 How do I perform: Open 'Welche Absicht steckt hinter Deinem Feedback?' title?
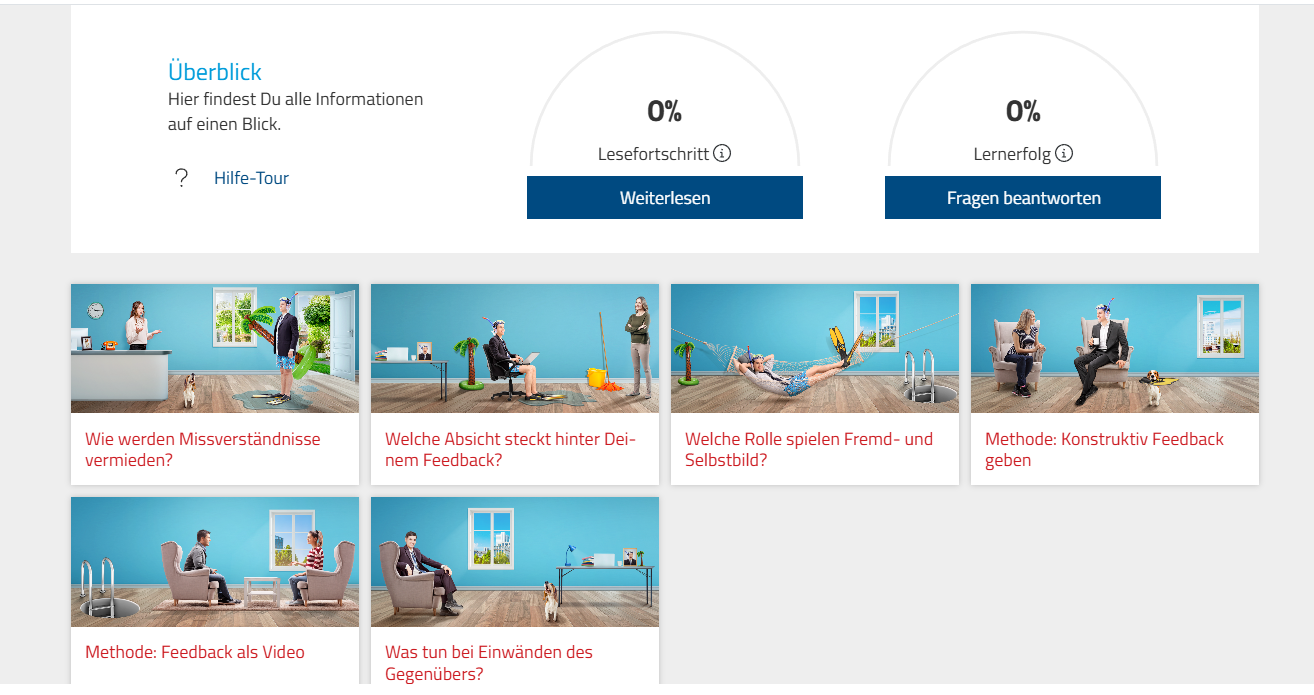pos(510,450)
